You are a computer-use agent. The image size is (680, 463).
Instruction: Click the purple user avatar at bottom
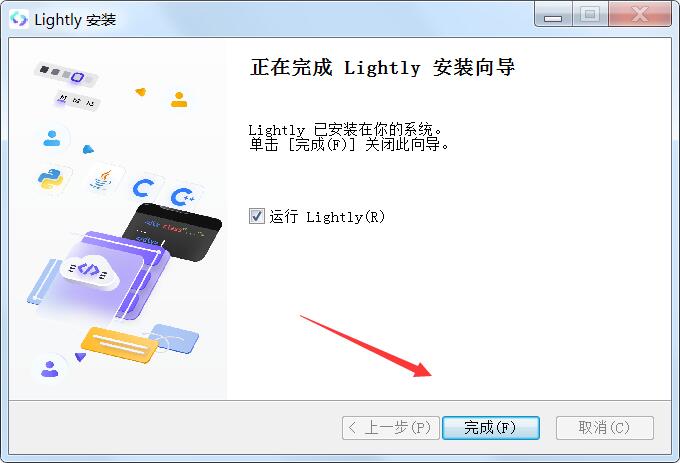pyautogui.click(x=49, y=369)
